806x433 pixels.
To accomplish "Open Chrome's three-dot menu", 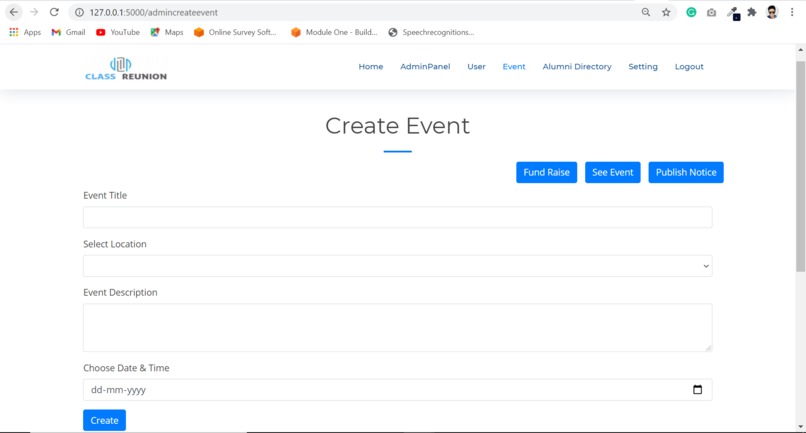I will pyautogui.click(x=792, y=12).
